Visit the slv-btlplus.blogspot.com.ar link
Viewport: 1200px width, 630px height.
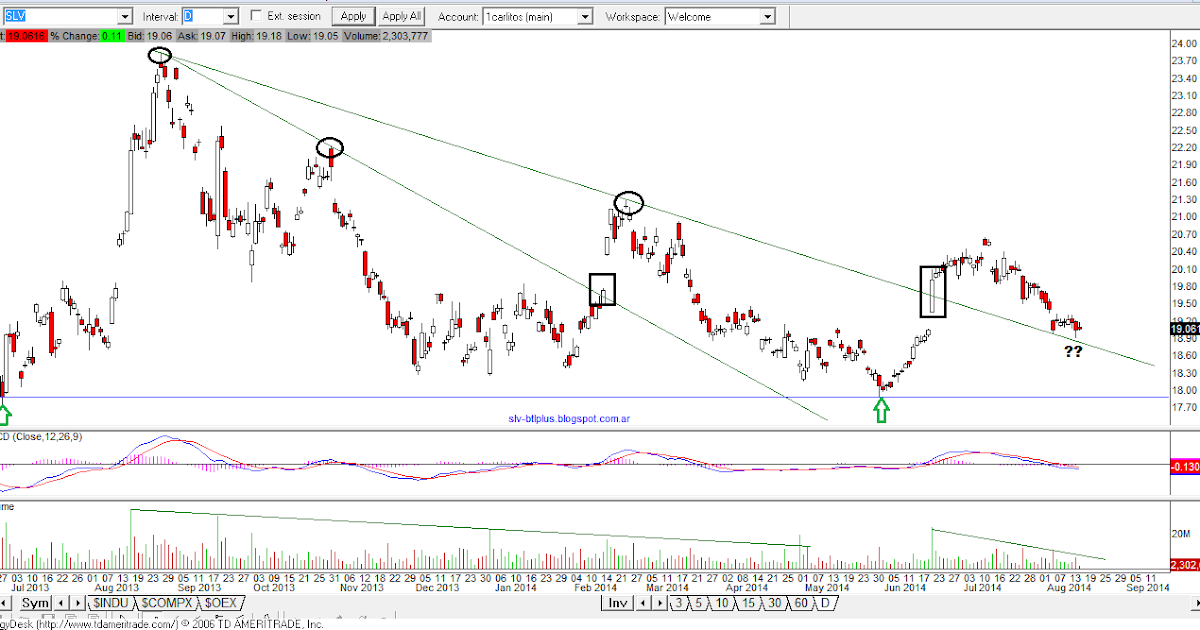click(570, 416)
